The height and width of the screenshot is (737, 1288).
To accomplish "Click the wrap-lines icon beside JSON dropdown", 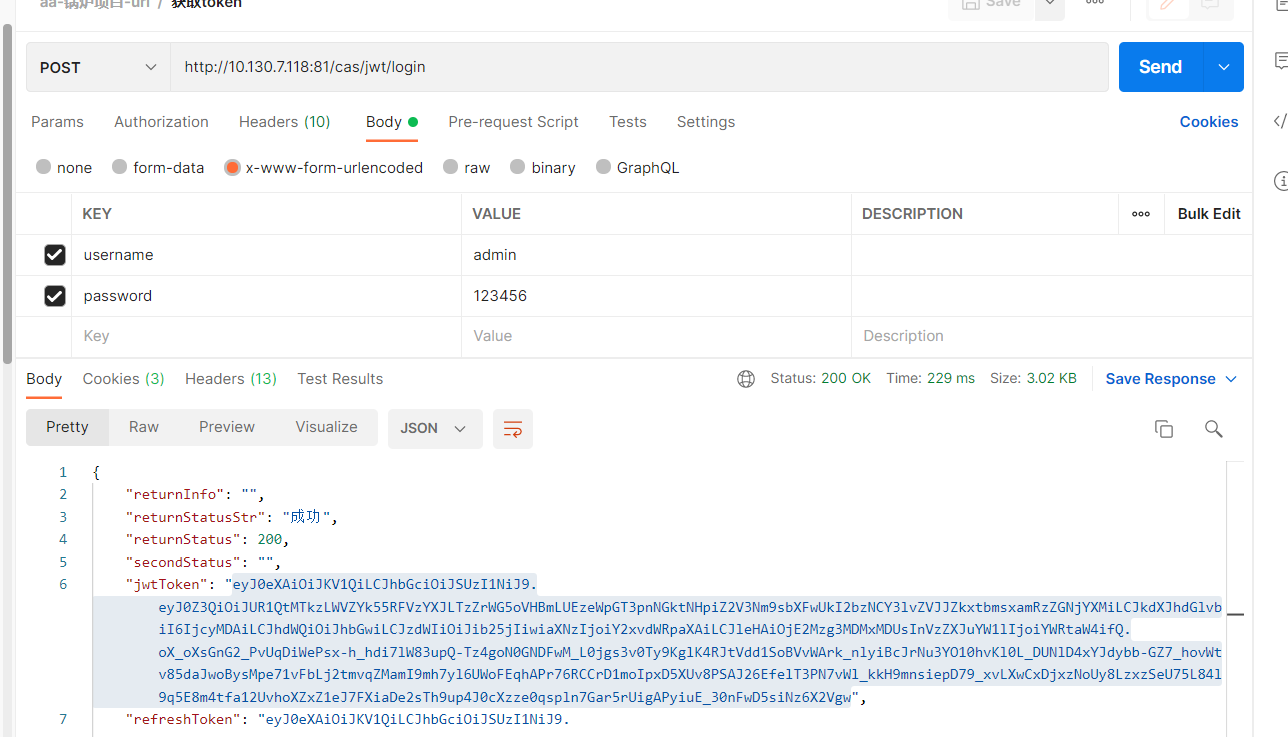I will pos(512,428).
